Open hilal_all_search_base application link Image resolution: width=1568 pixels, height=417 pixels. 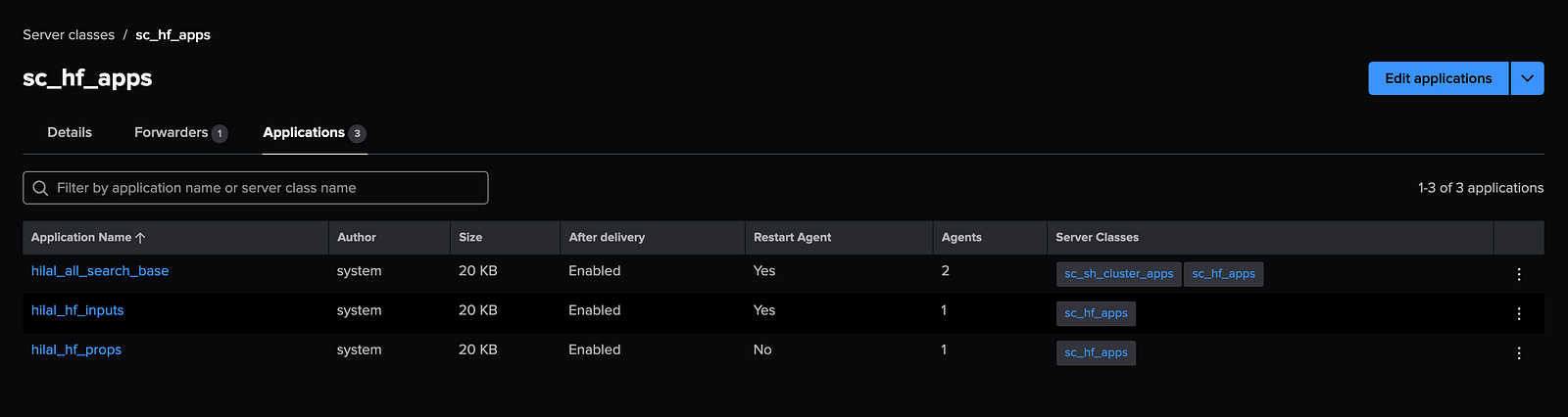coord(100,271)
